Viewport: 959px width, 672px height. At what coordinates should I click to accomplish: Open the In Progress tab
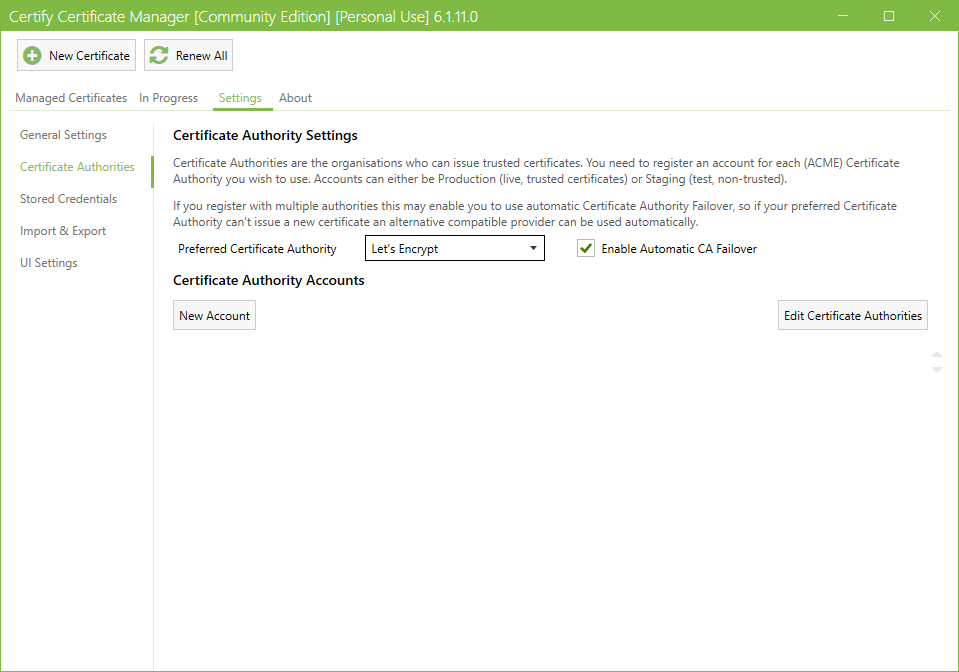click(168, 98)
